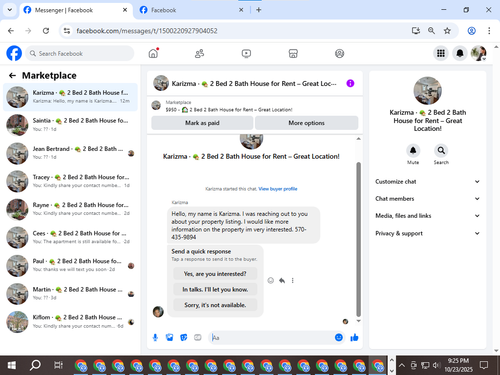
Task: Reply to the message with arrow icon
Action: click(x=282, y=281)
